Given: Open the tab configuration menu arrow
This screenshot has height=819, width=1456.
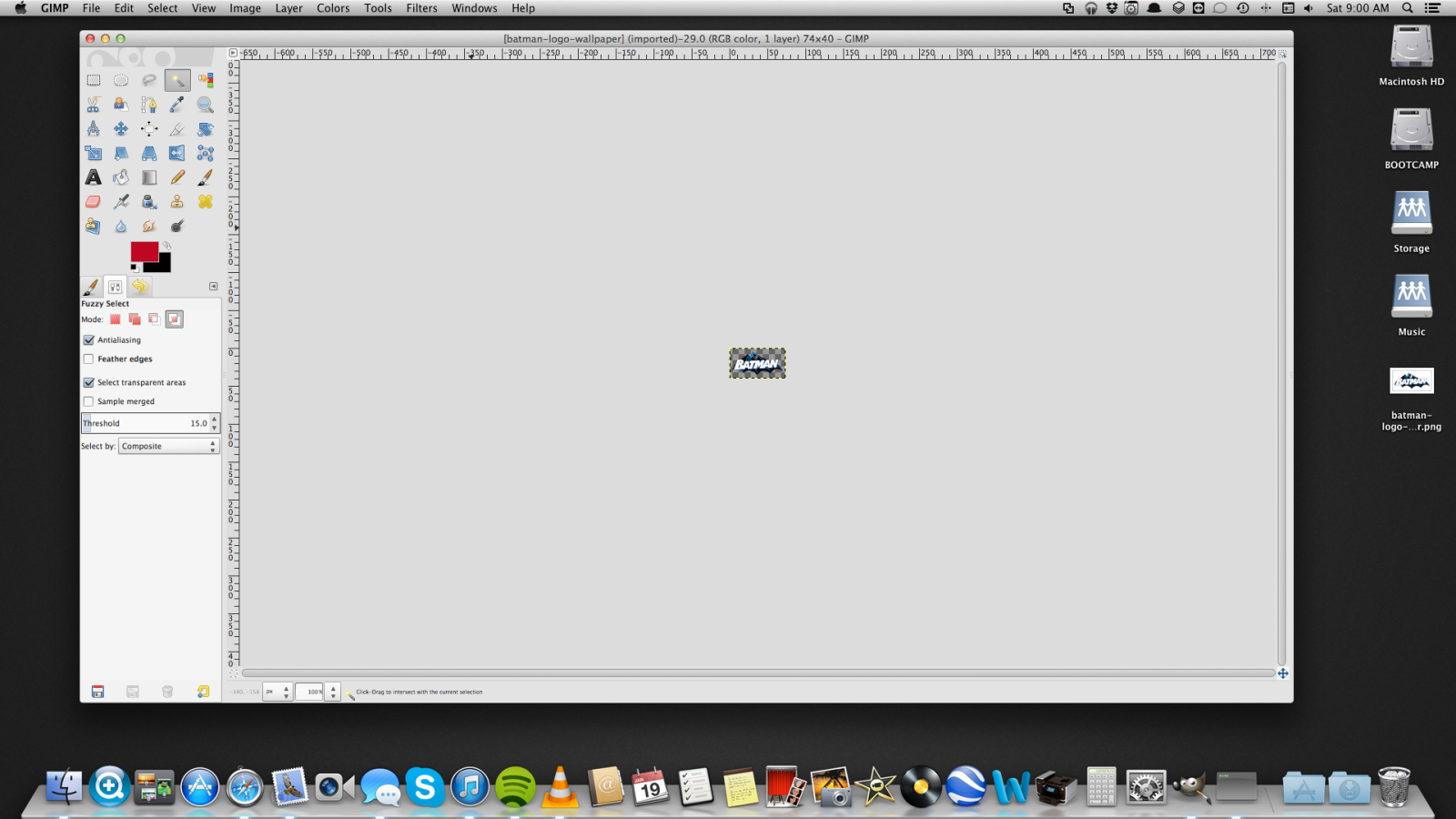Looking at the screenshot, I should point(213,286).
